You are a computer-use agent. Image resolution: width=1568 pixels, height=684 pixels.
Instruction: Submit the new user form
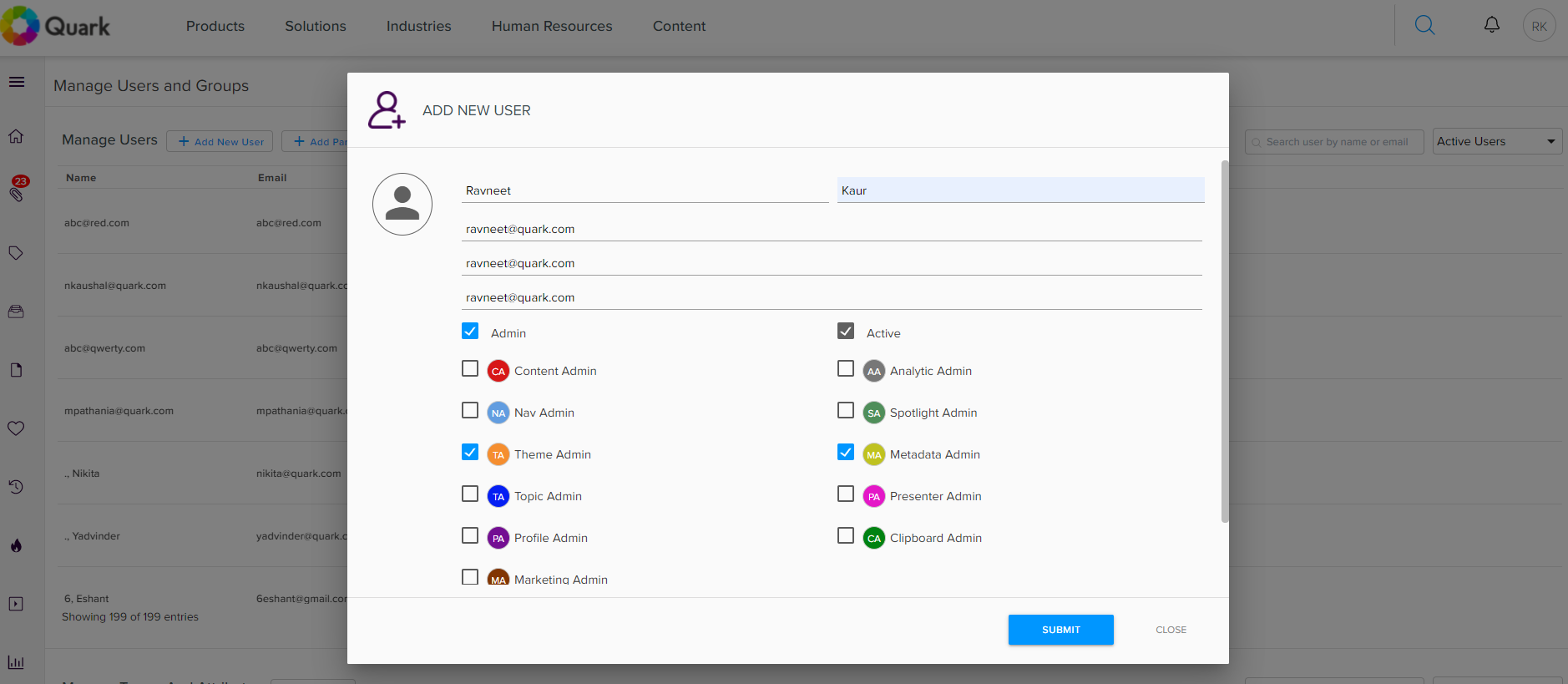click(x=1061, y=630)
